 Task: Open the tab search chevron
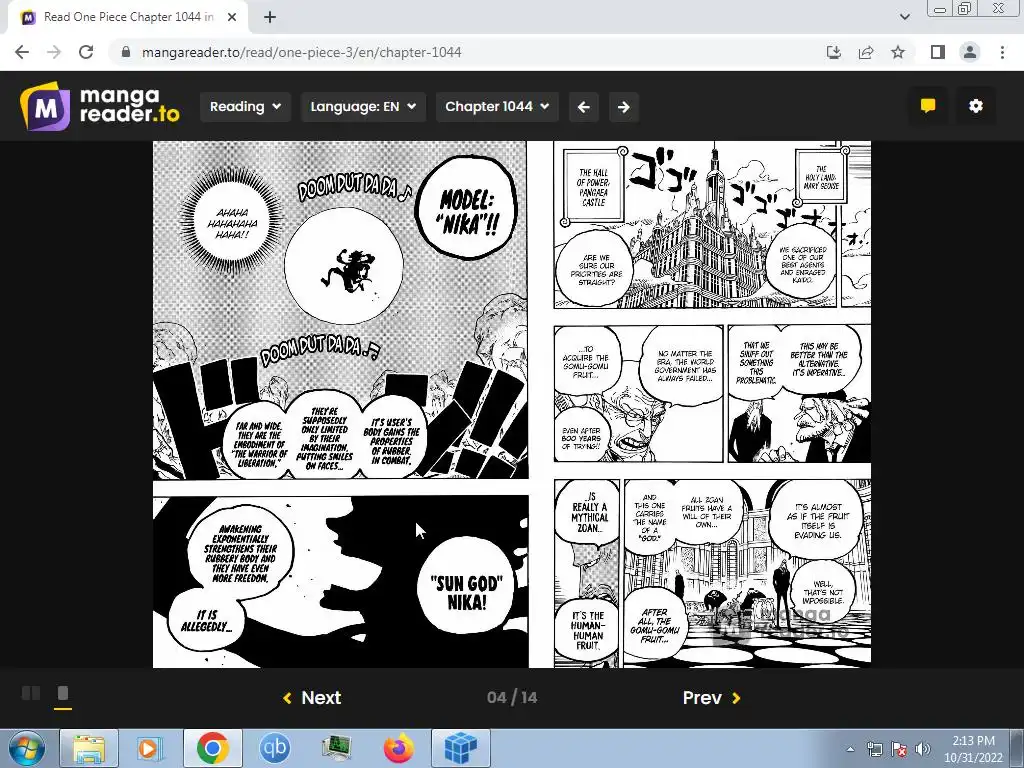904,17
